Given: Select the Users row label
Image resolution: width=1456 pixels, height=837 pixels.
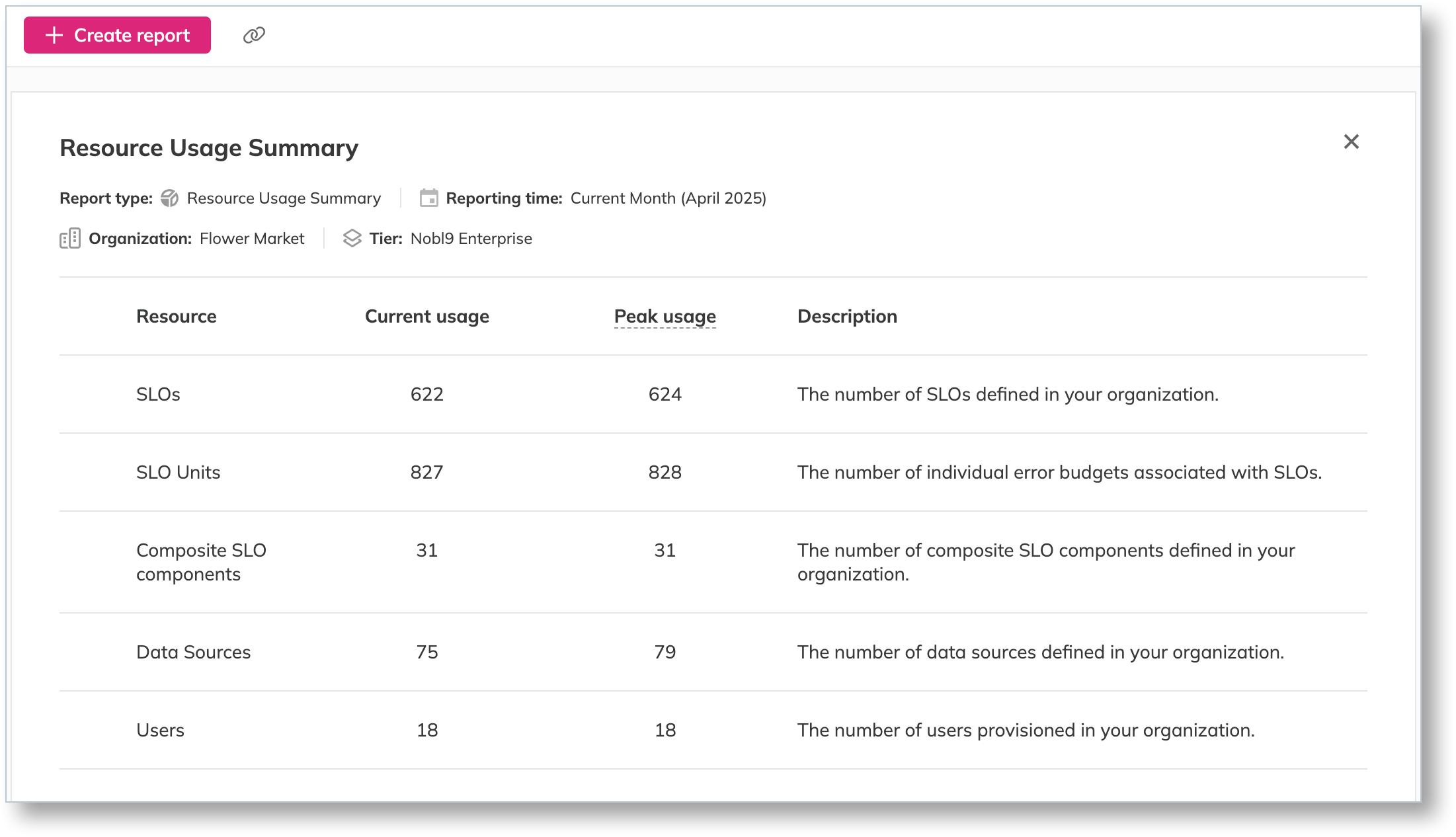Looking at the screenshot, I should (160, 731).
